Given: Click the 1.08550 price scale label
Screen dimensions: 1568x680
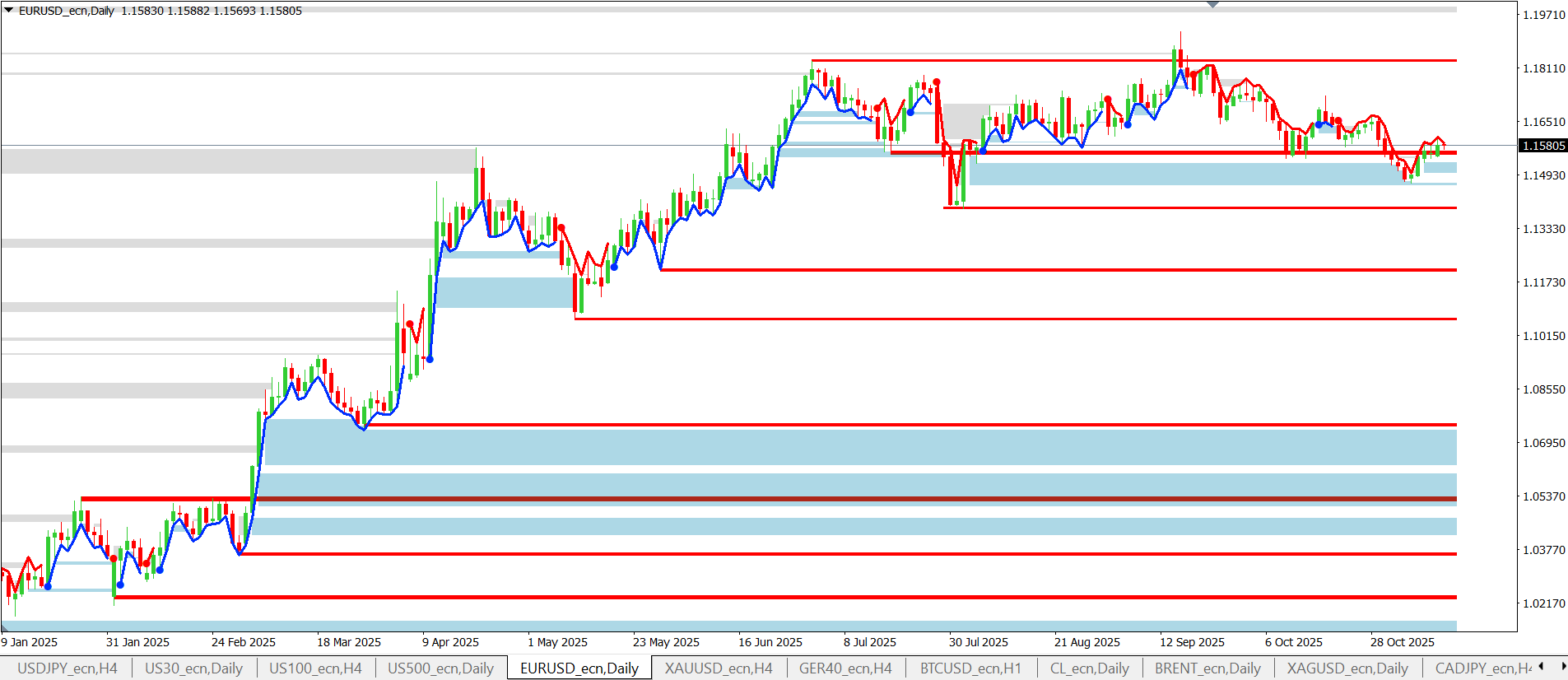Looking at the screenshot, I should pyautogui.click(x=1544, y=389).
